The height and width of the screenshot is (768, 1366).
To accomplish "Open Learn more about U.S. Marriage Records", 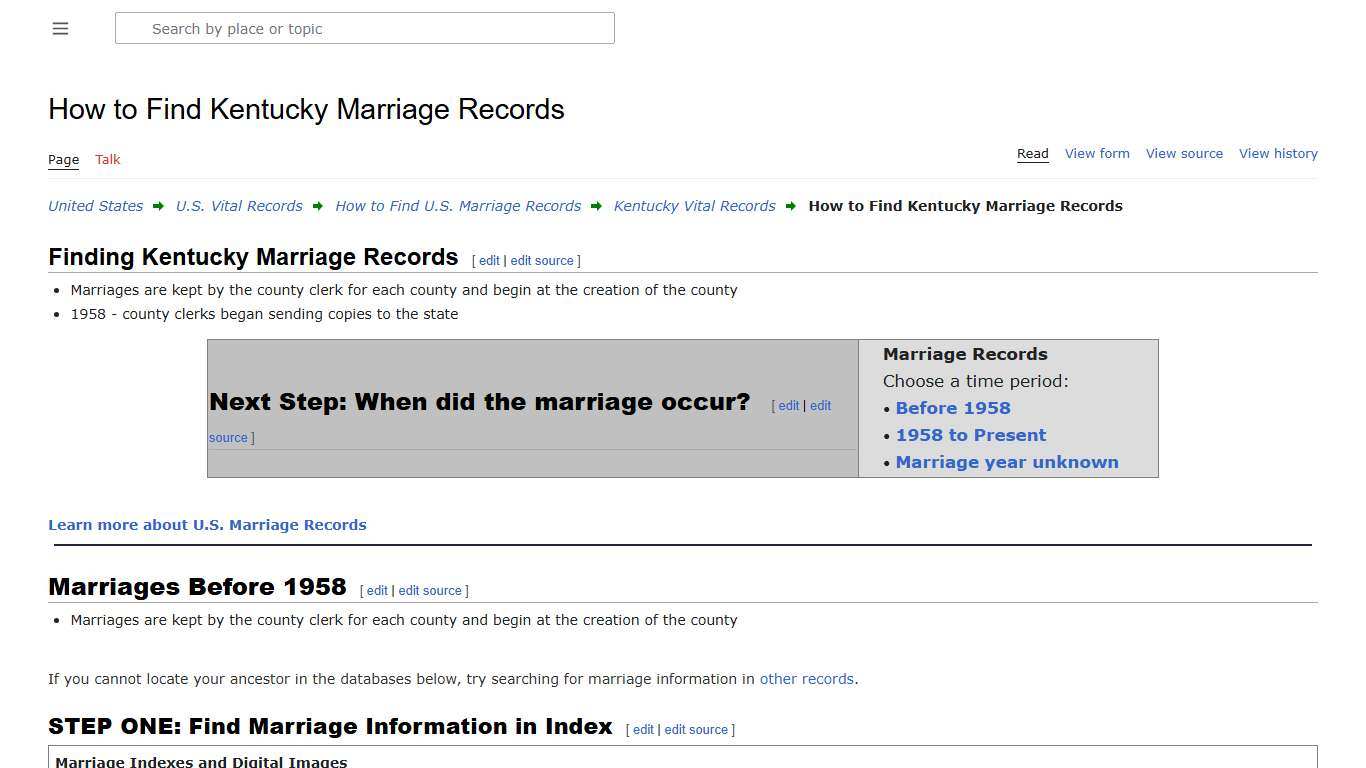I will point(207,524).
